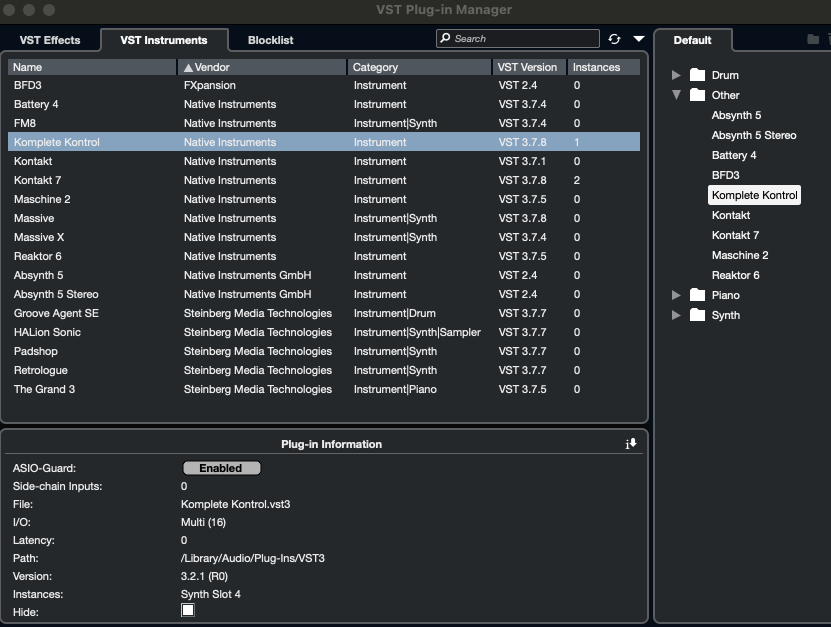Click the Other folder icon

pyautogui.click(x=697, y=95)
